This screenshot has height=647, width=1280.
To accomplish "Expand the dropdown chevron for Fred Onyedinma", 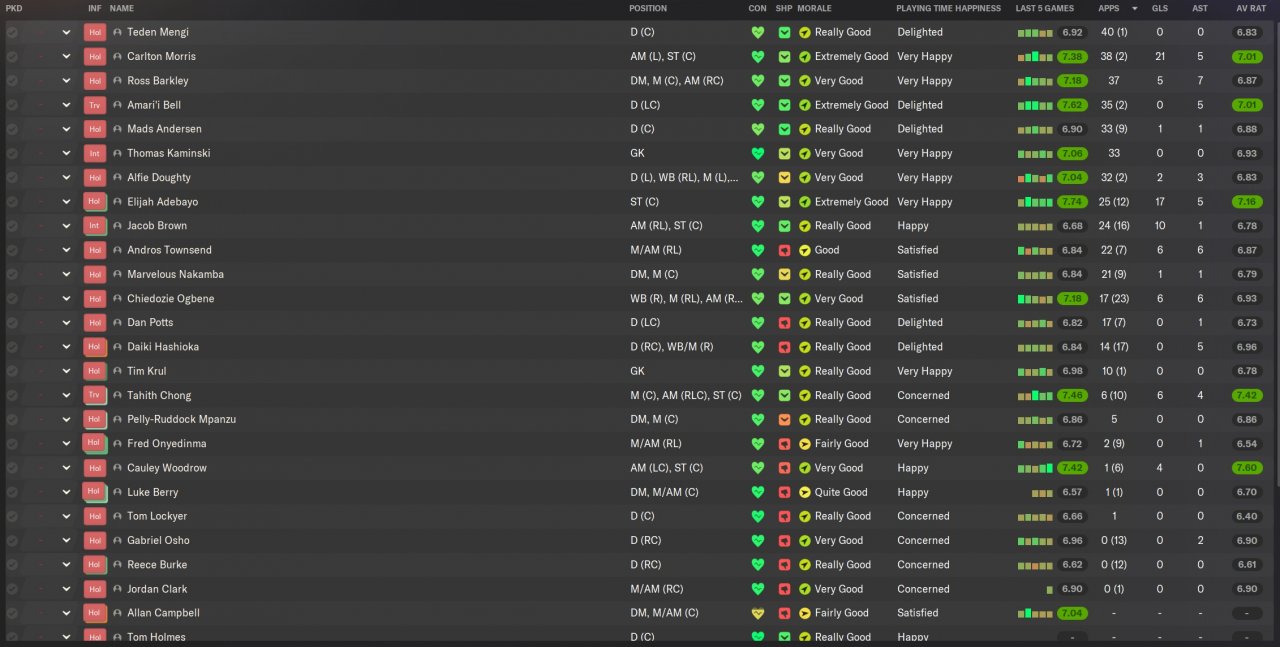I will tap(66, 444).
